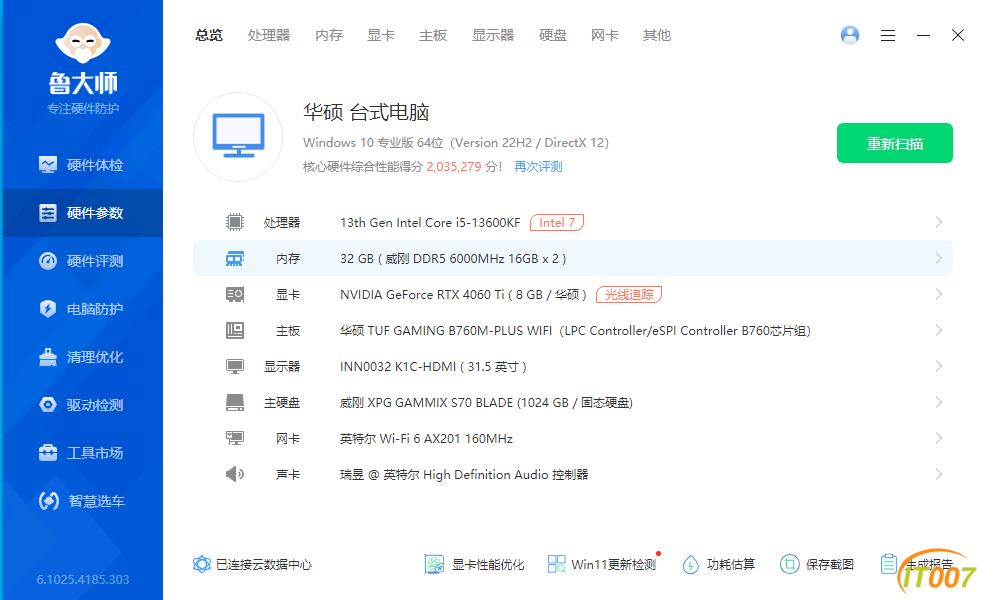This screenshot has width=982, height=600.
Task: Open 驱动检测 driver check
Action: 81,405
